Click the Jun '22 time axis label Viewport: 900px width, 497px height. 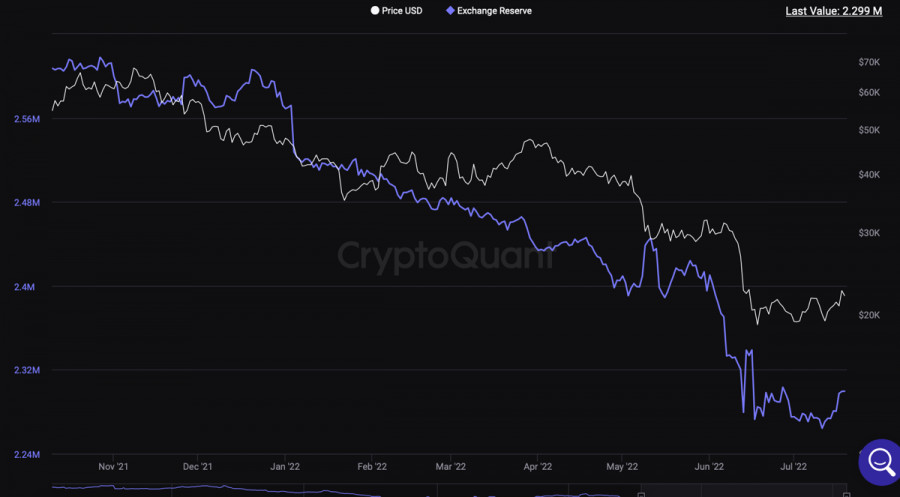point(709,467)
